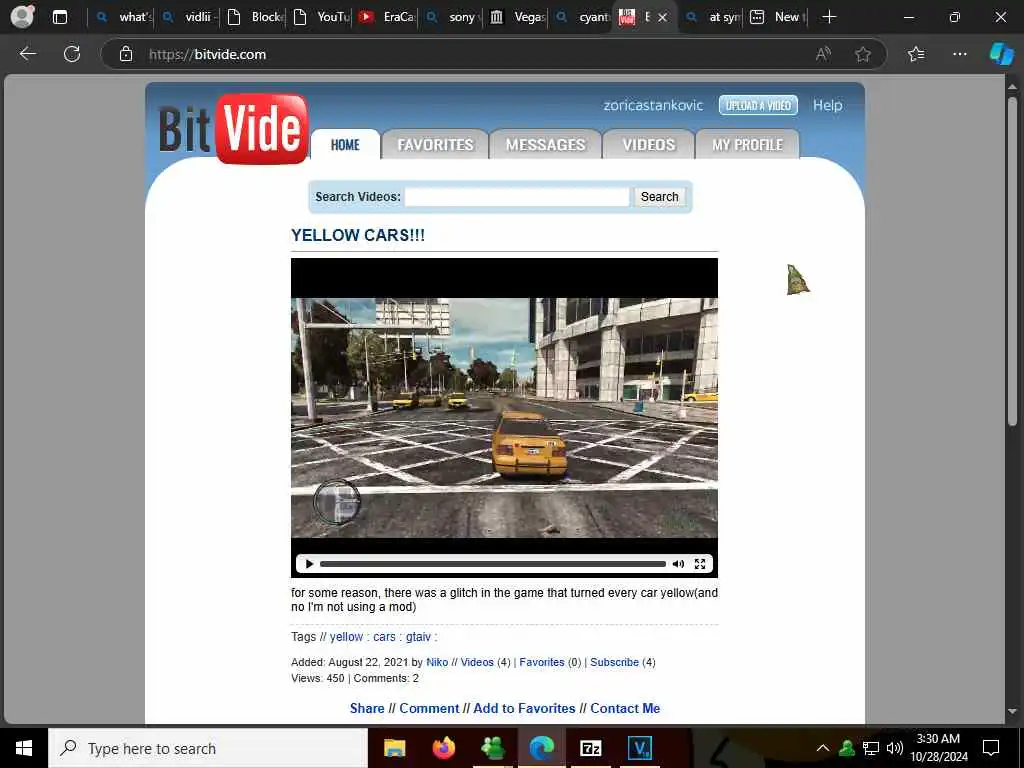Switch to the Vegas browser tab
The height and width of the screenshot is (768, 1024).
(x=518, y=17)
